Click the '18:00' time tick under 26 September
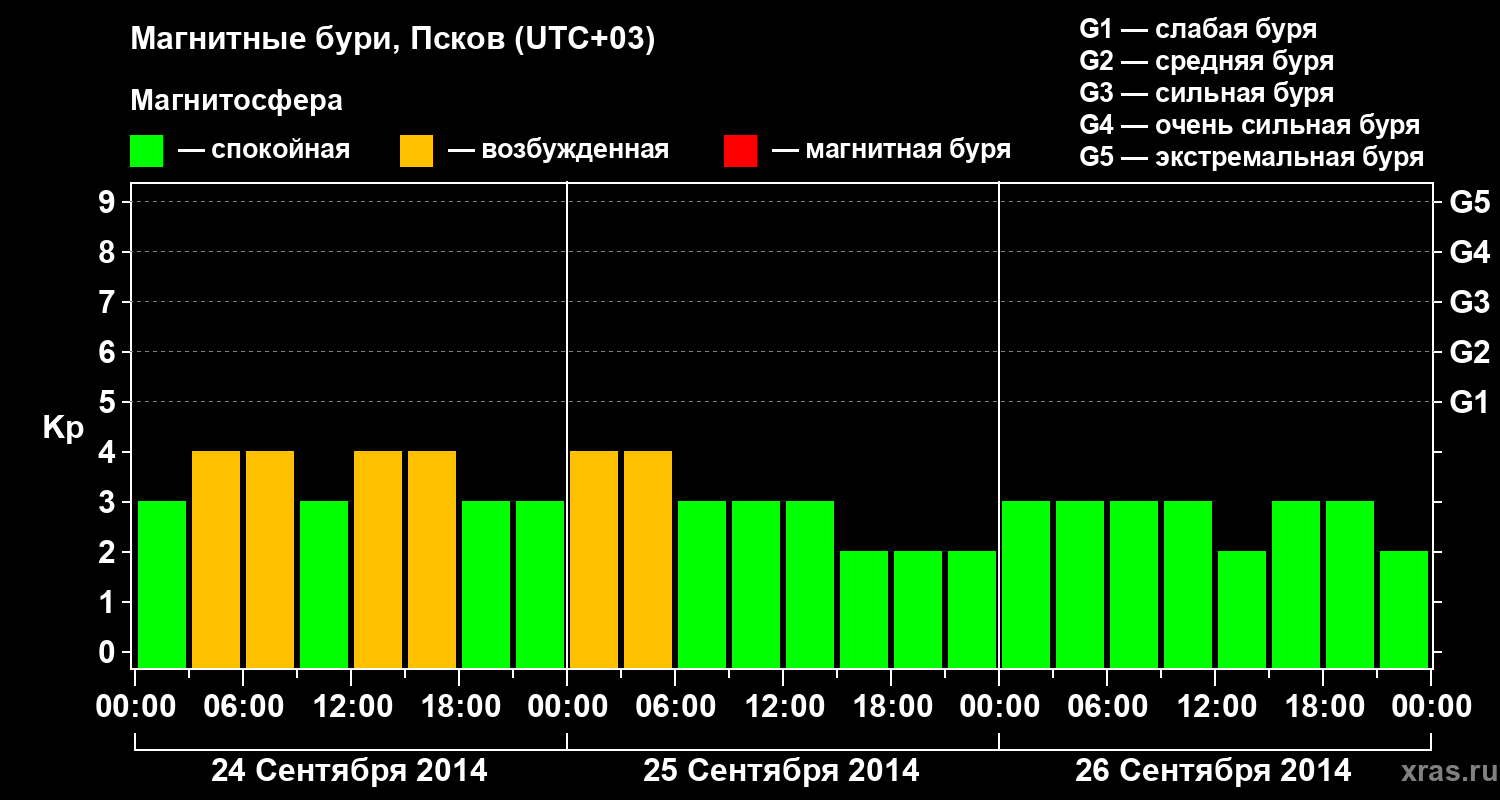This screenshot has width=1500, height=800. [x=1322, y=706]
